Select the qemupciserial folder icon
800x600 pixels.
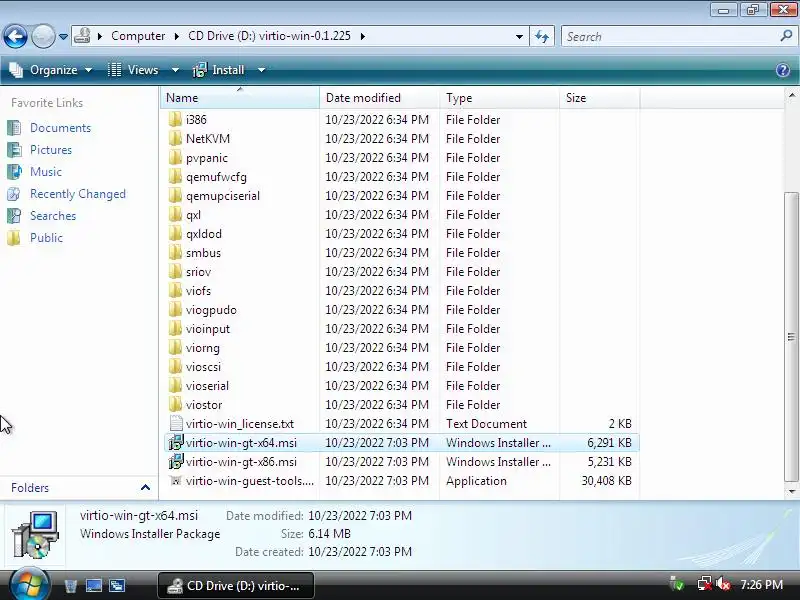click(x=175, y=195)
